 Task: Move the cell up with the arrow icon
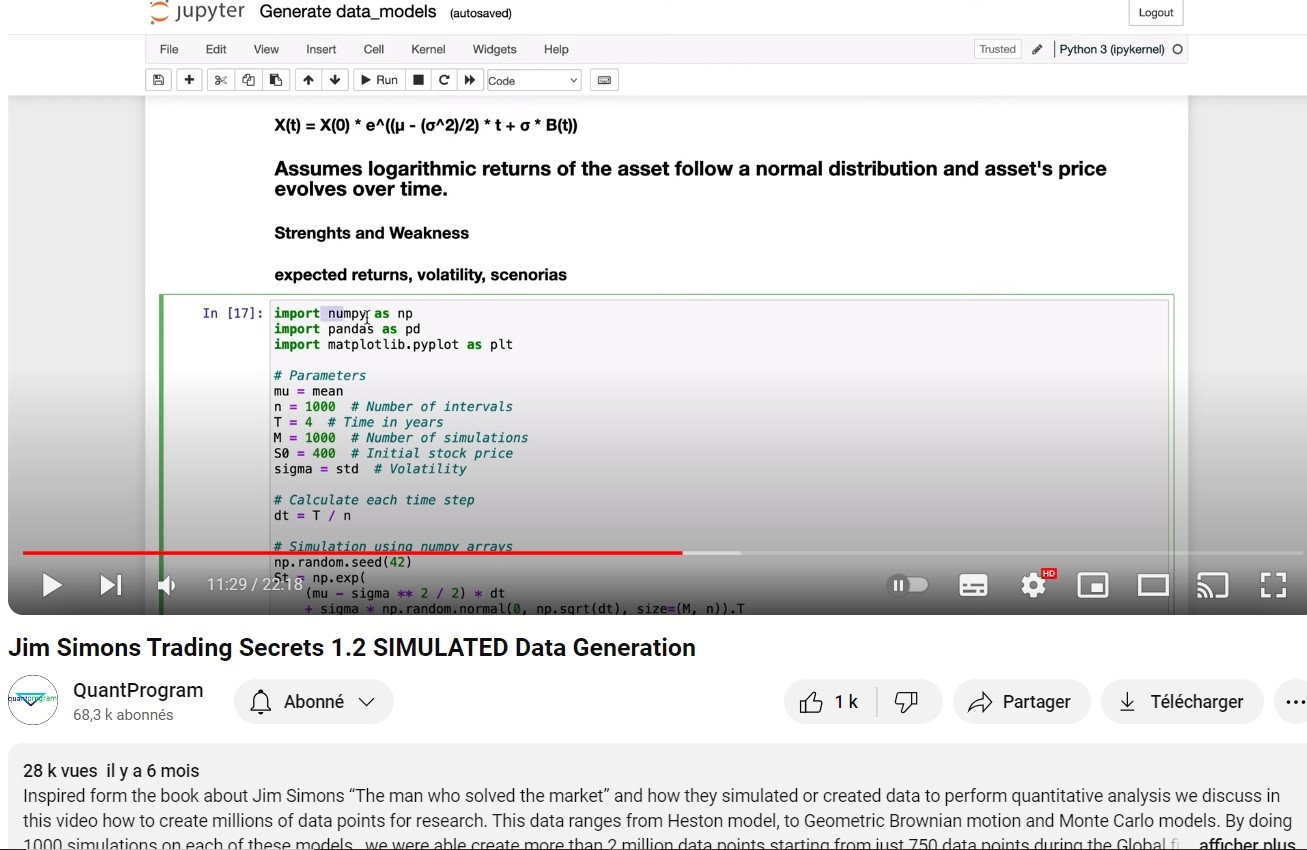click(308, 80)
